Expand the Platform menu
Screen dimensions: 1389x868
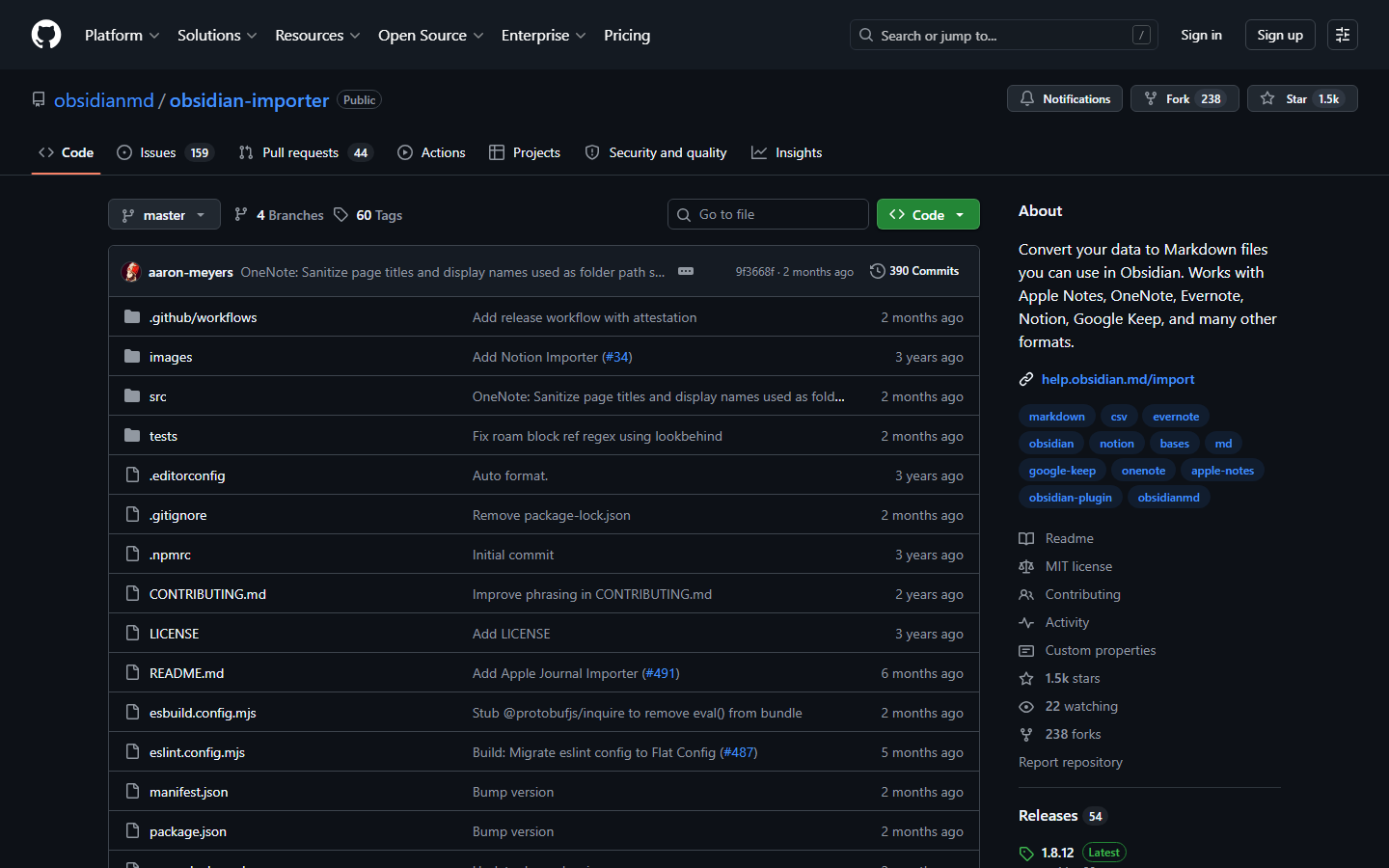(x=122, y=35)
